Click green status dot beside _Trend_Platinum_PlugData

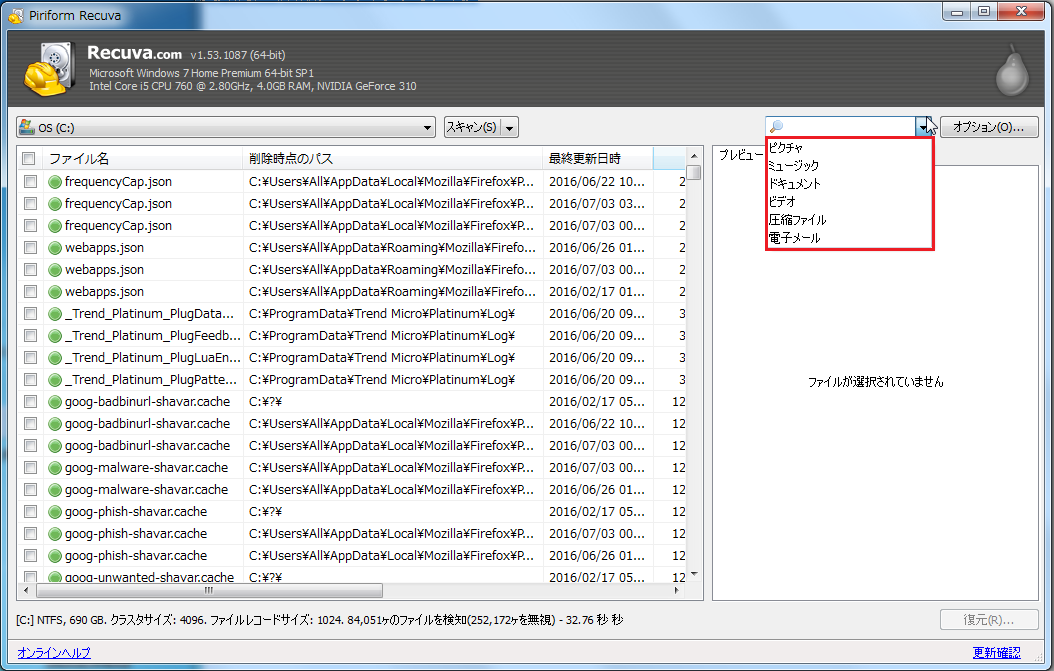[x=55, y=313]
